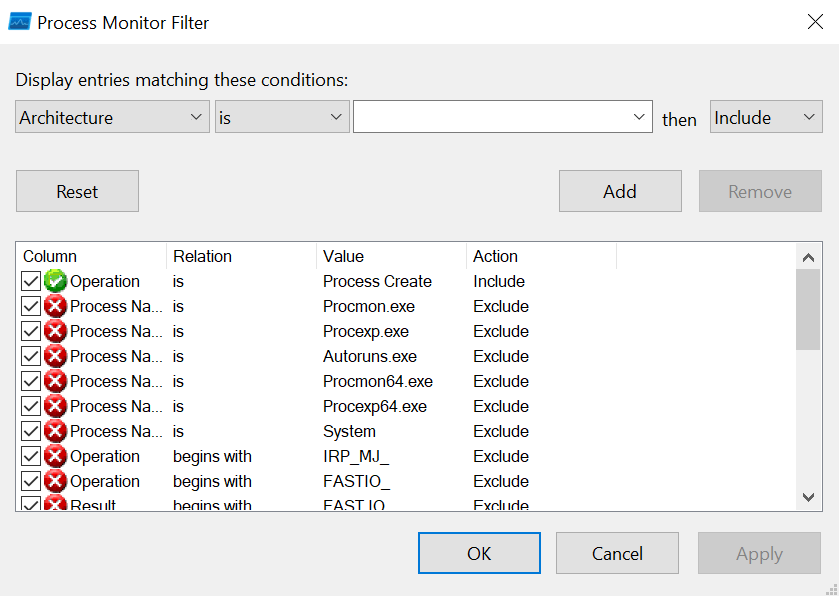The height and width of the screenshot is (596, 839).
Task: Click the Value header in filter list
Action: (391, 256)
